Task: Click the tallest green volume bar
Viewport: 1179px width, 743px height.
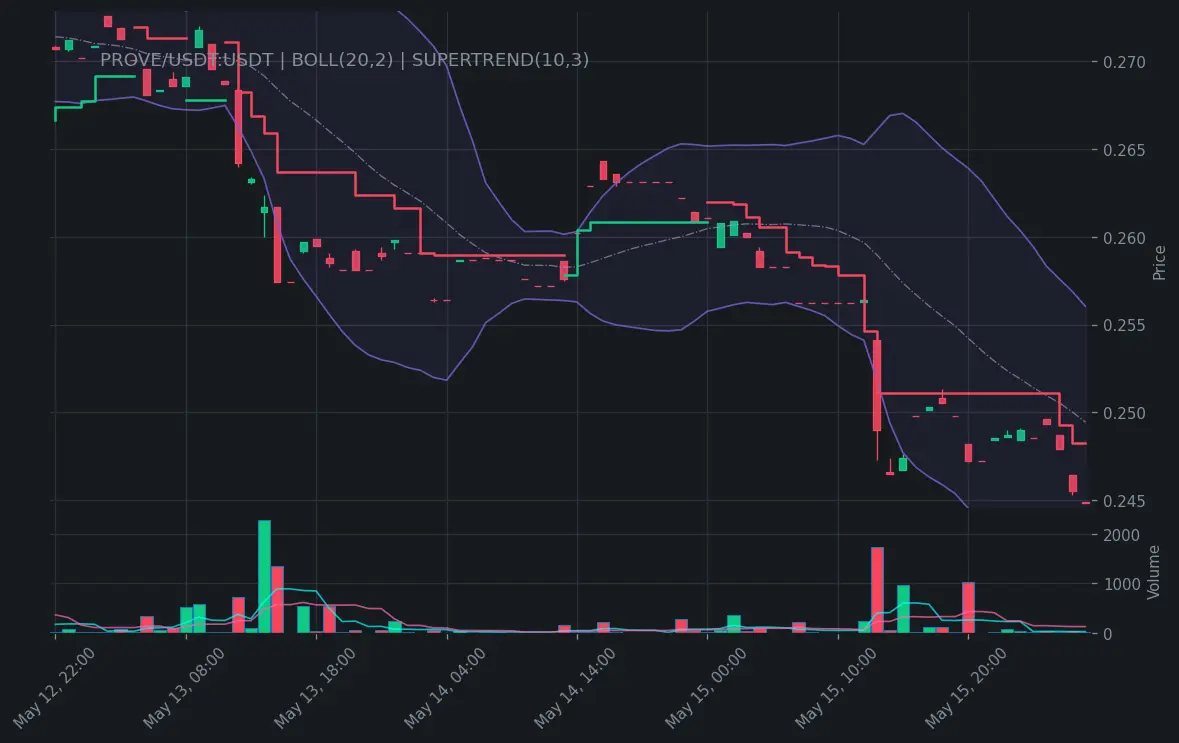Action: click(265, 577)
